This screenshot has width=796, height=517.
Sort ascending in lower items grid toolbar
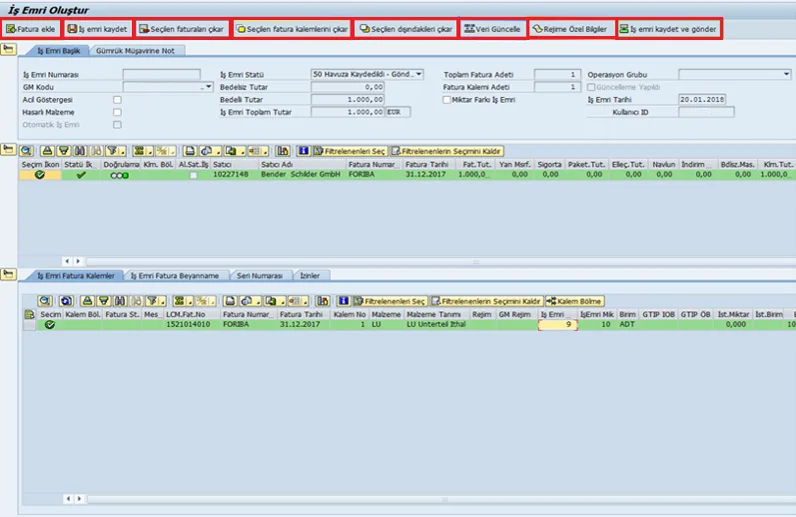pos(87,301)
